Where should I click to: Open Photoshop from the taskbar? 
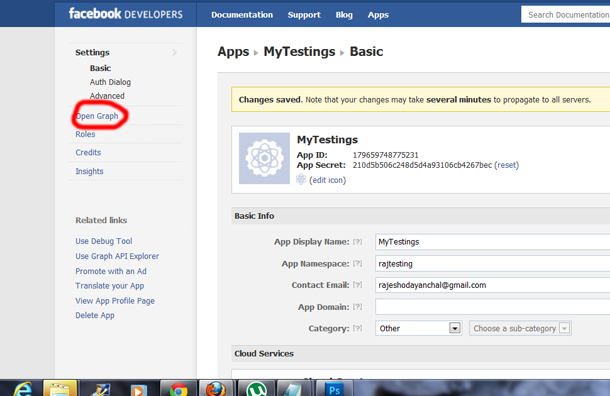(334, 389)
